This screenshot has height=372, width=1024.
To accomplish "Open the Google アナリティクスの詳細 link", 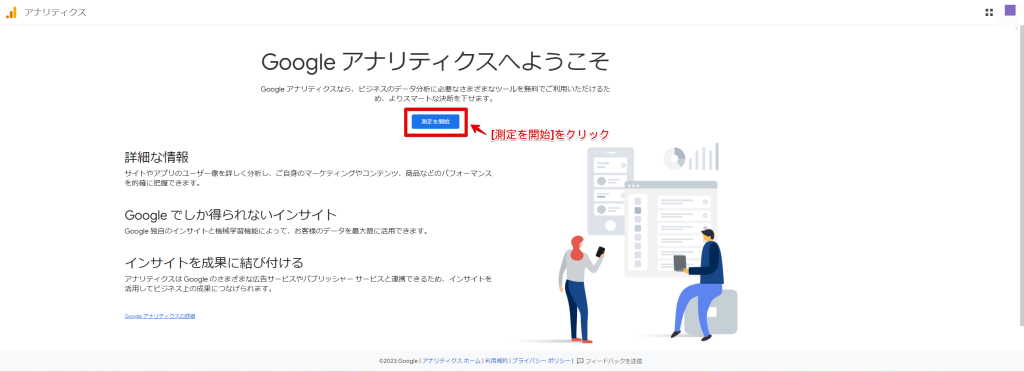I will (159, 316).
